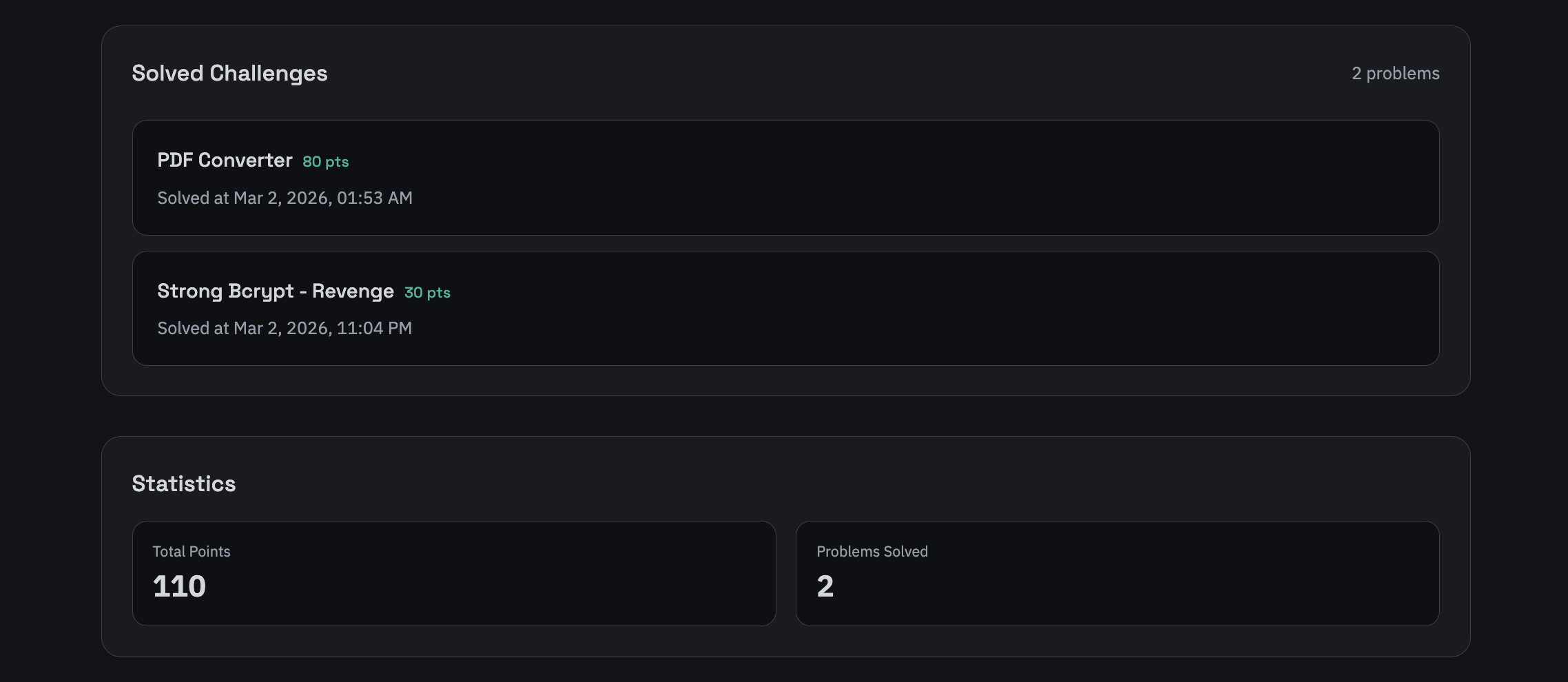Select the 01:53 AM solved timestamp
1568x682 pixels.
[x=374, y=198]
